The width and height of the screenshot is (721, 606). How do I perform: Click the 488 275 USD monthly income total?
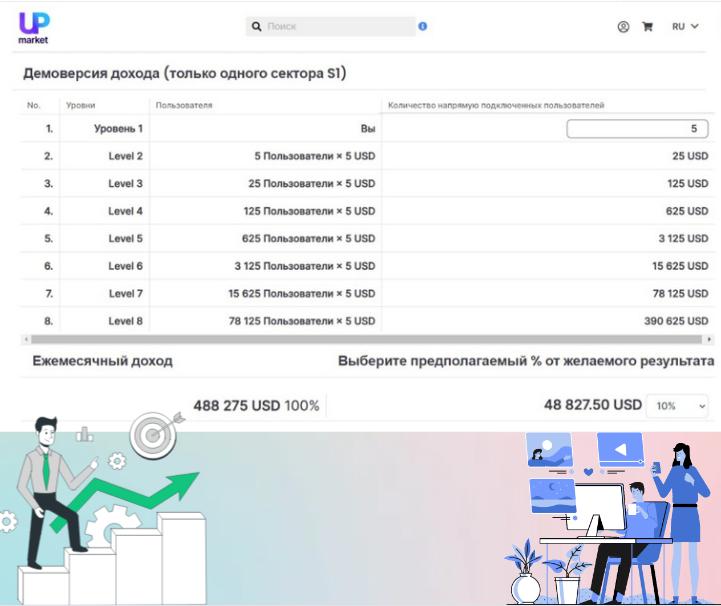pyautogui.click(x=236, y=405)
